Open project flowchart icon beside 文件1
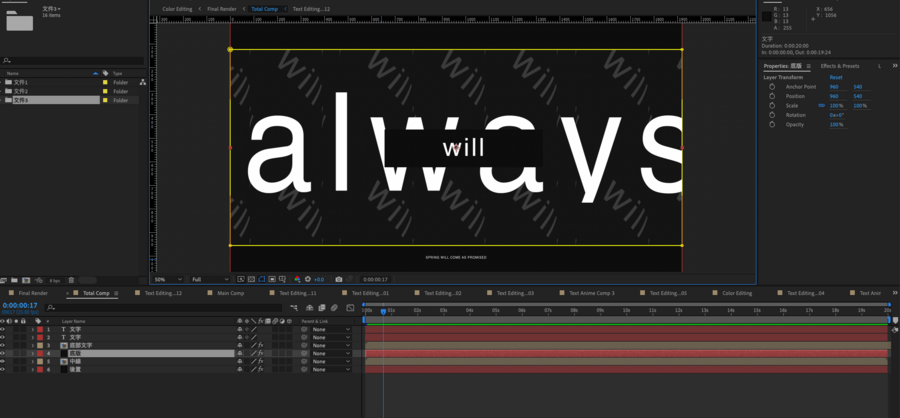The width and height of the screenshot is (900, 418). point(142,82)
